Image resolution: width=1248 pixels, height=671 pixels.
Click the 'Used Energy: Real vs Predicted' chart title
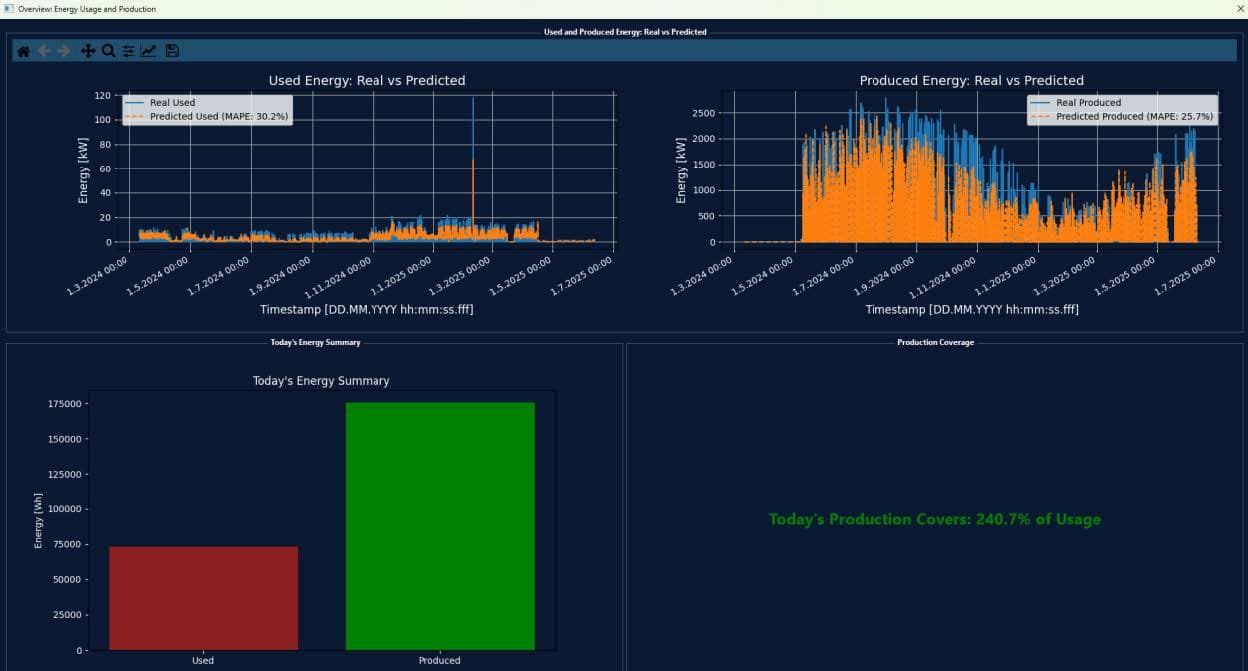pos(367,81)
